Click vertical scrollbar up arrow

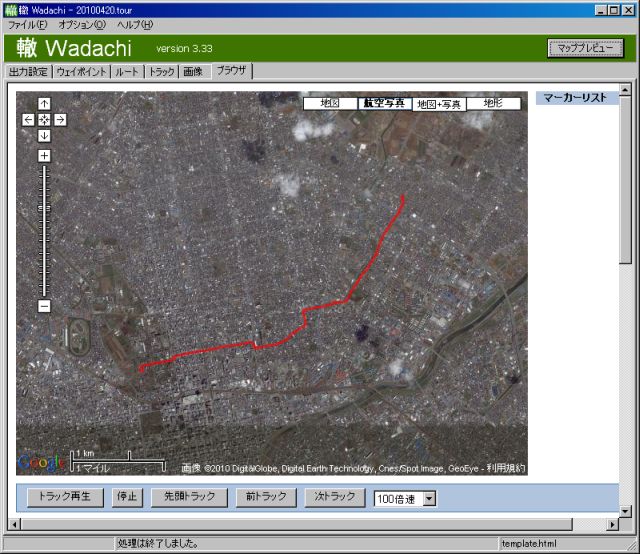pyautogui.click(x=625, y=89)
